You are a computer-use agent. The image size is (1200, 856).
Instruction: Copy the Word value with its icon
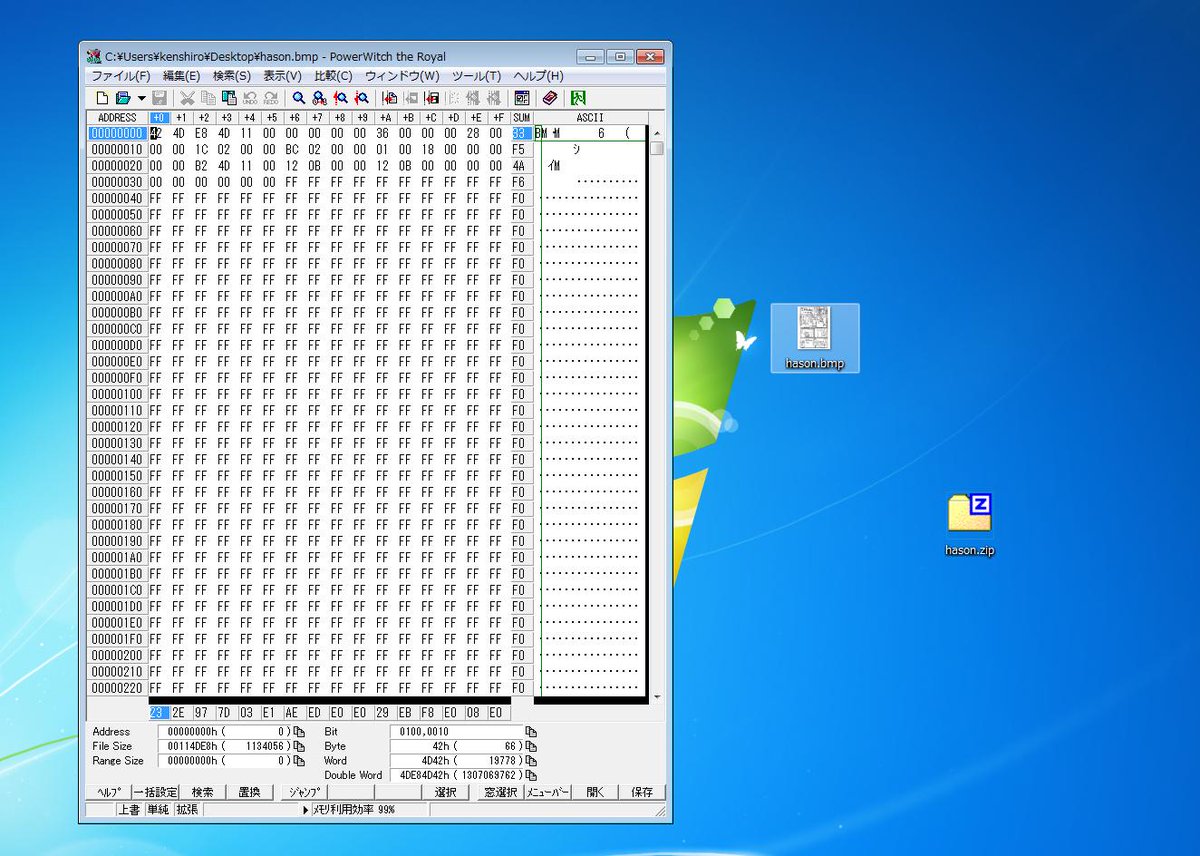[531, 761]
